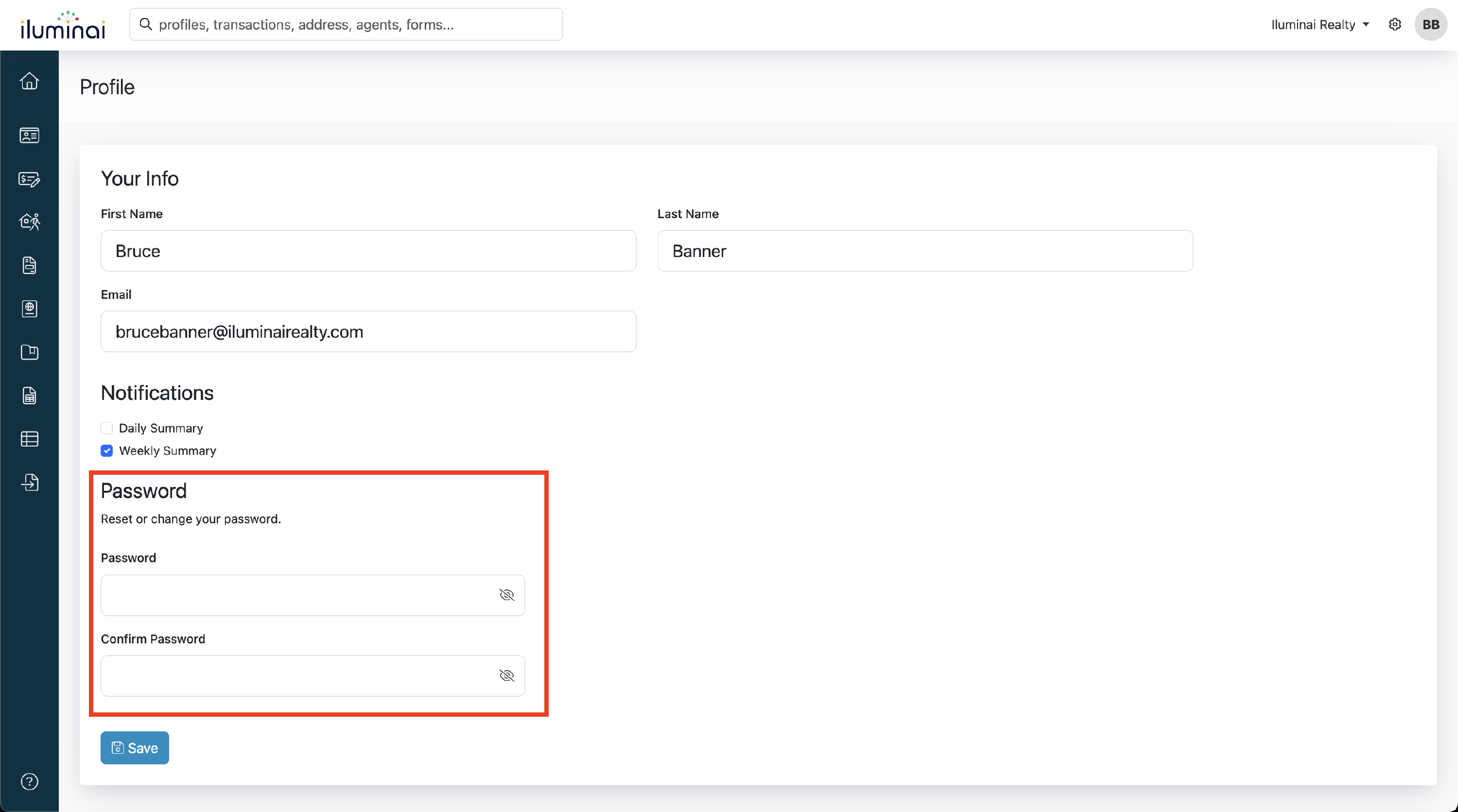Click the 'Notifications' section heading
Image resolution: width=1458 pixels, height=812 pixels.
click(157, 393)
